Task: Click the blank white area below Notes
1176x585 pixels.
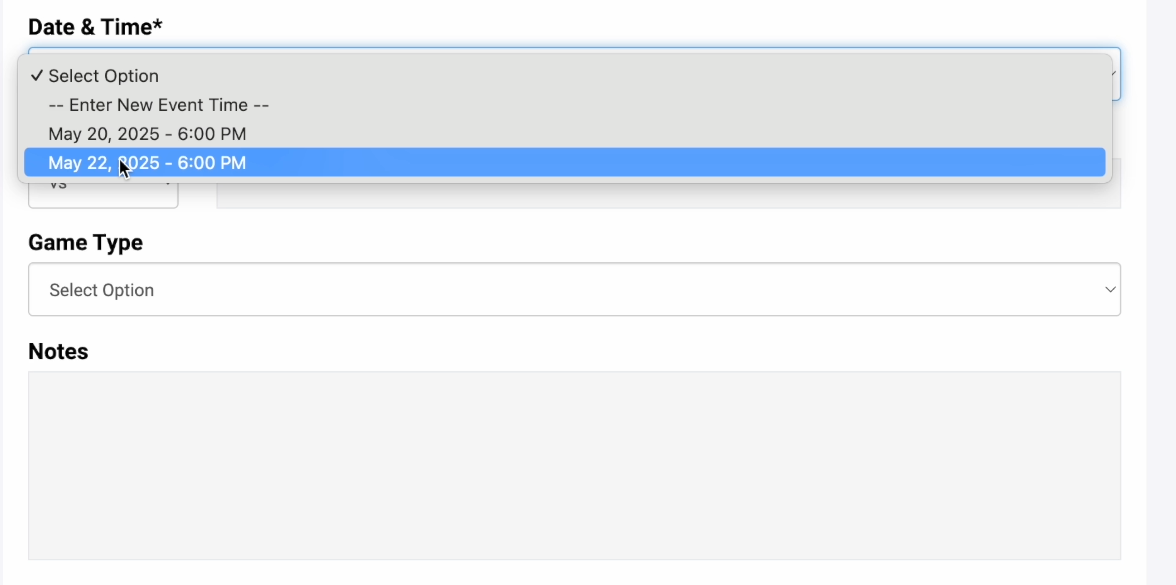Action: pos(574,573)
